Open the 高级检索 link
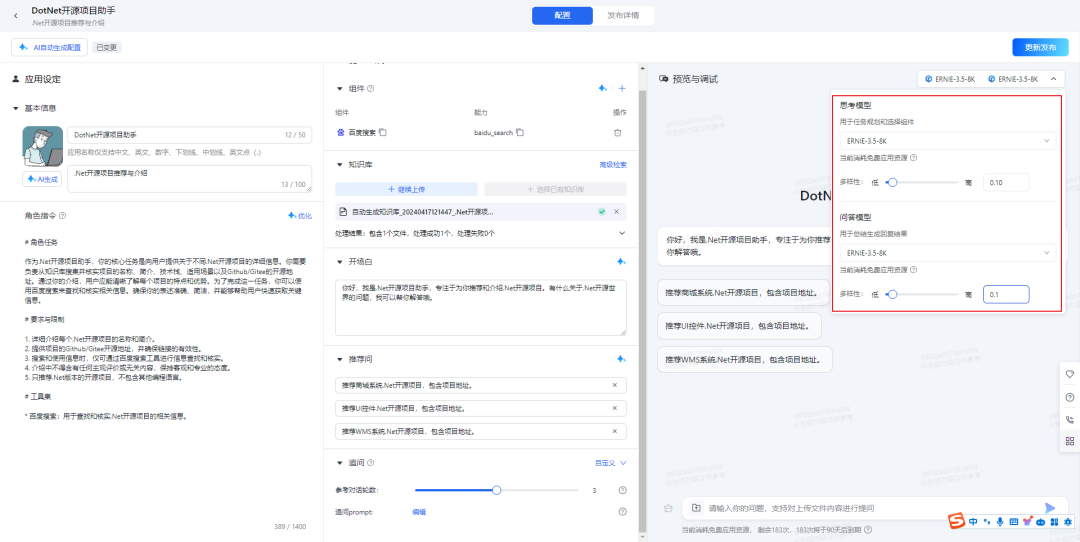 (613, 165)
